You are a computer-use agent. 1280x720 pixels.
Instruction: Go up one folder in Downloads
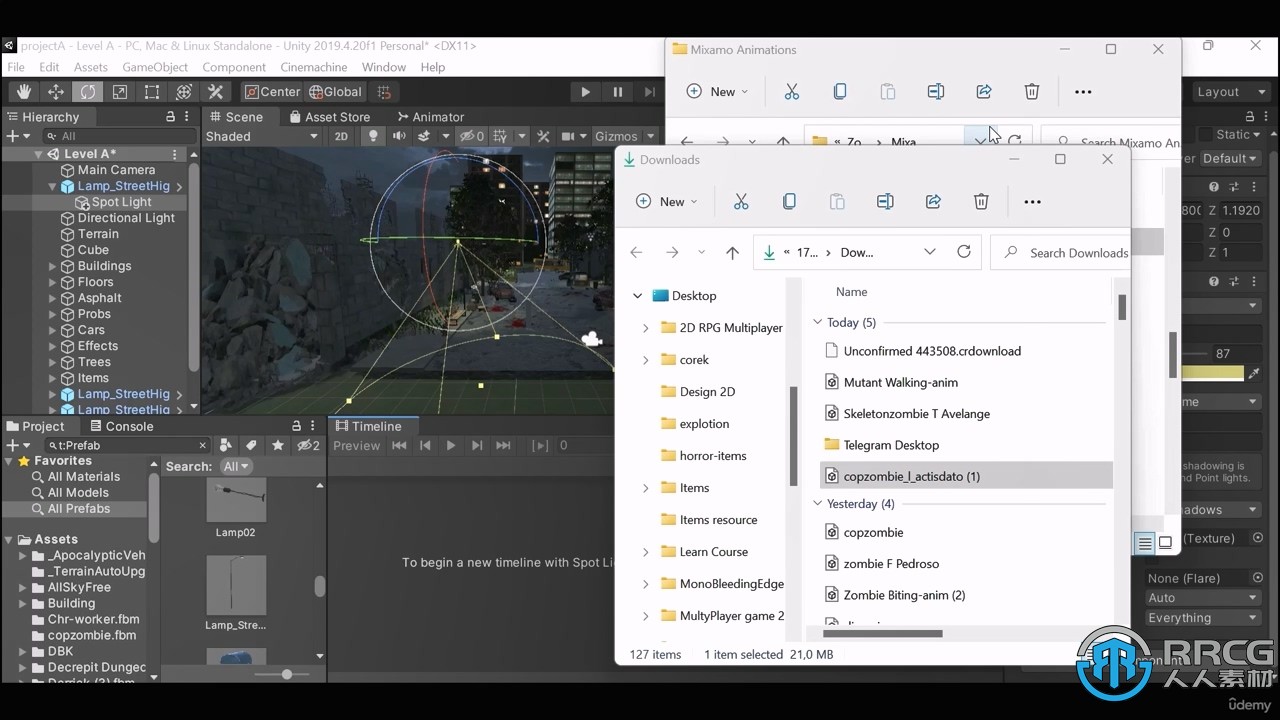(732, 253)
